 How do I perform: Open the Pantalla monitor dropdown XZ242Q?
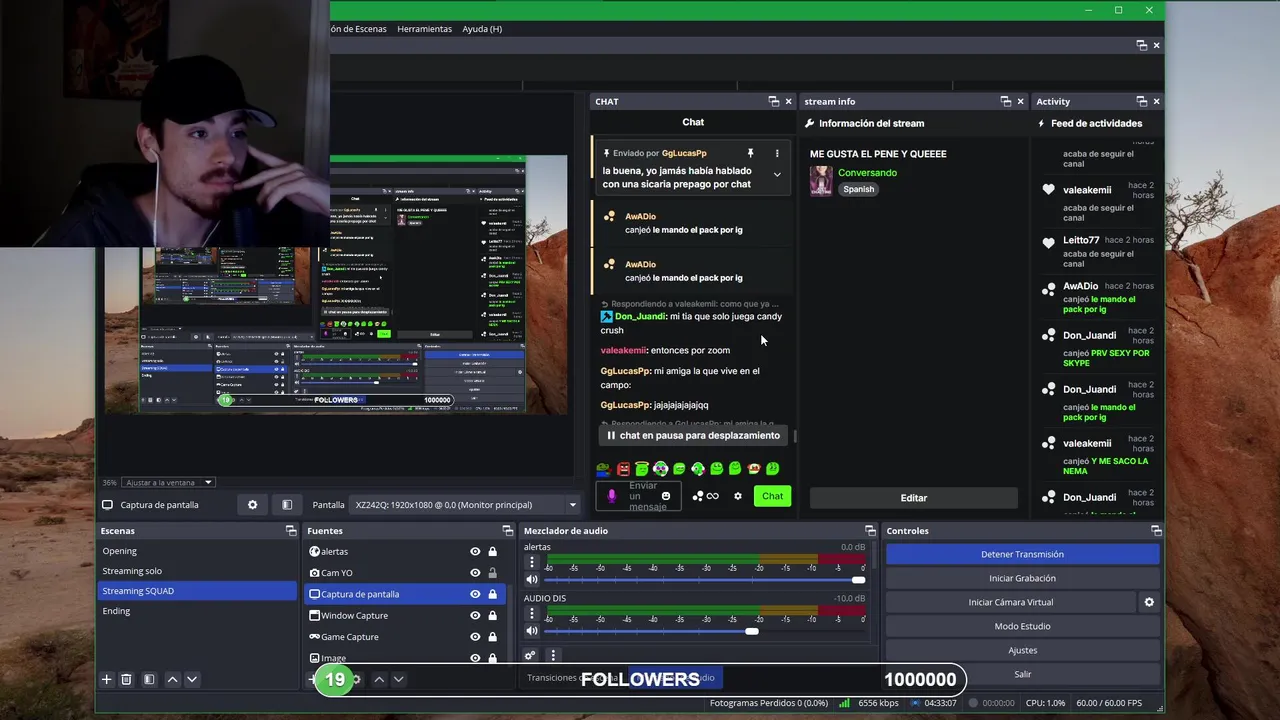click(x=466, y=505)
